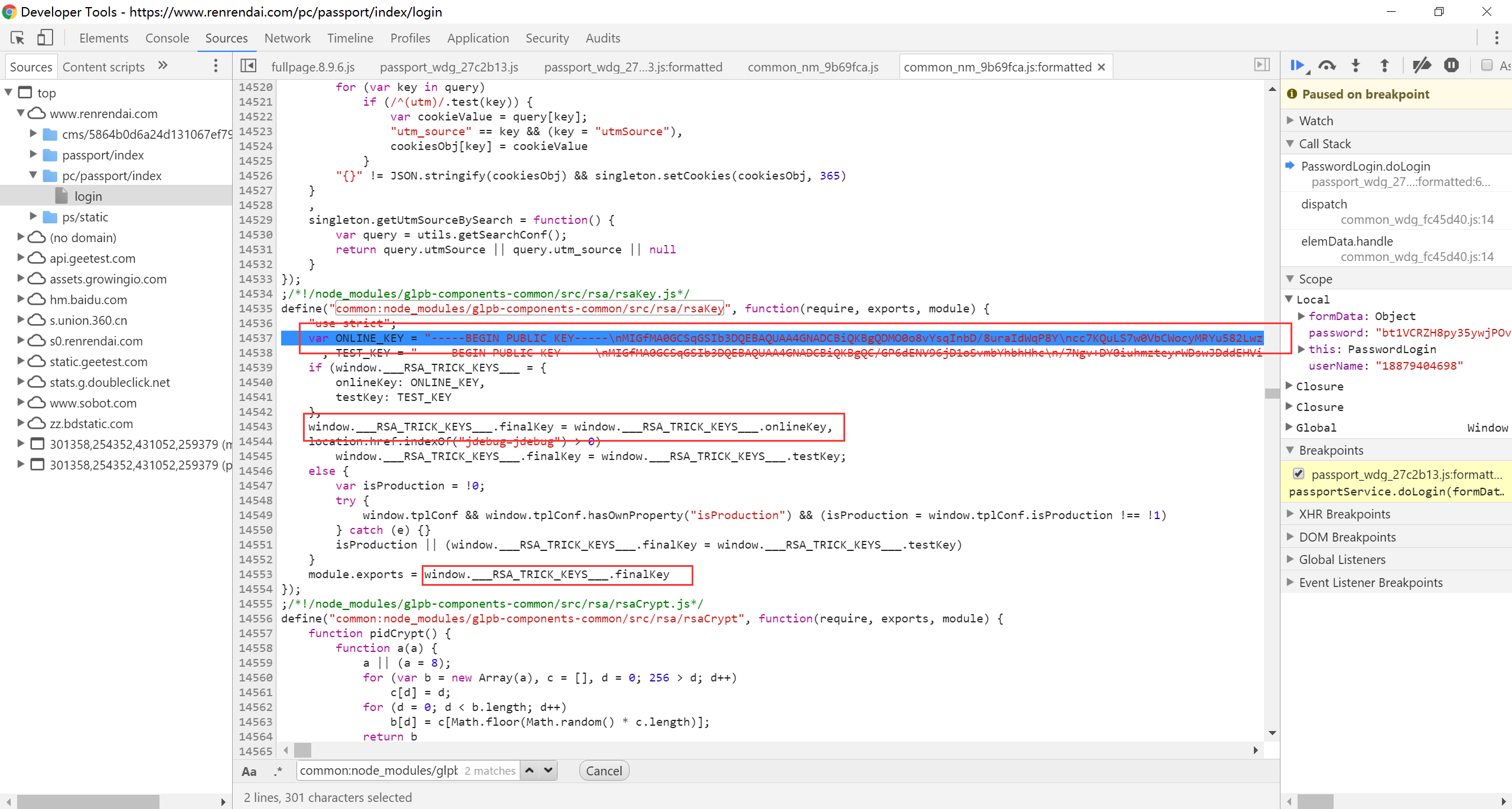Step over next function call
Image resolution: width=1512 pixels, height=809 pixels.
[1327, 66]
